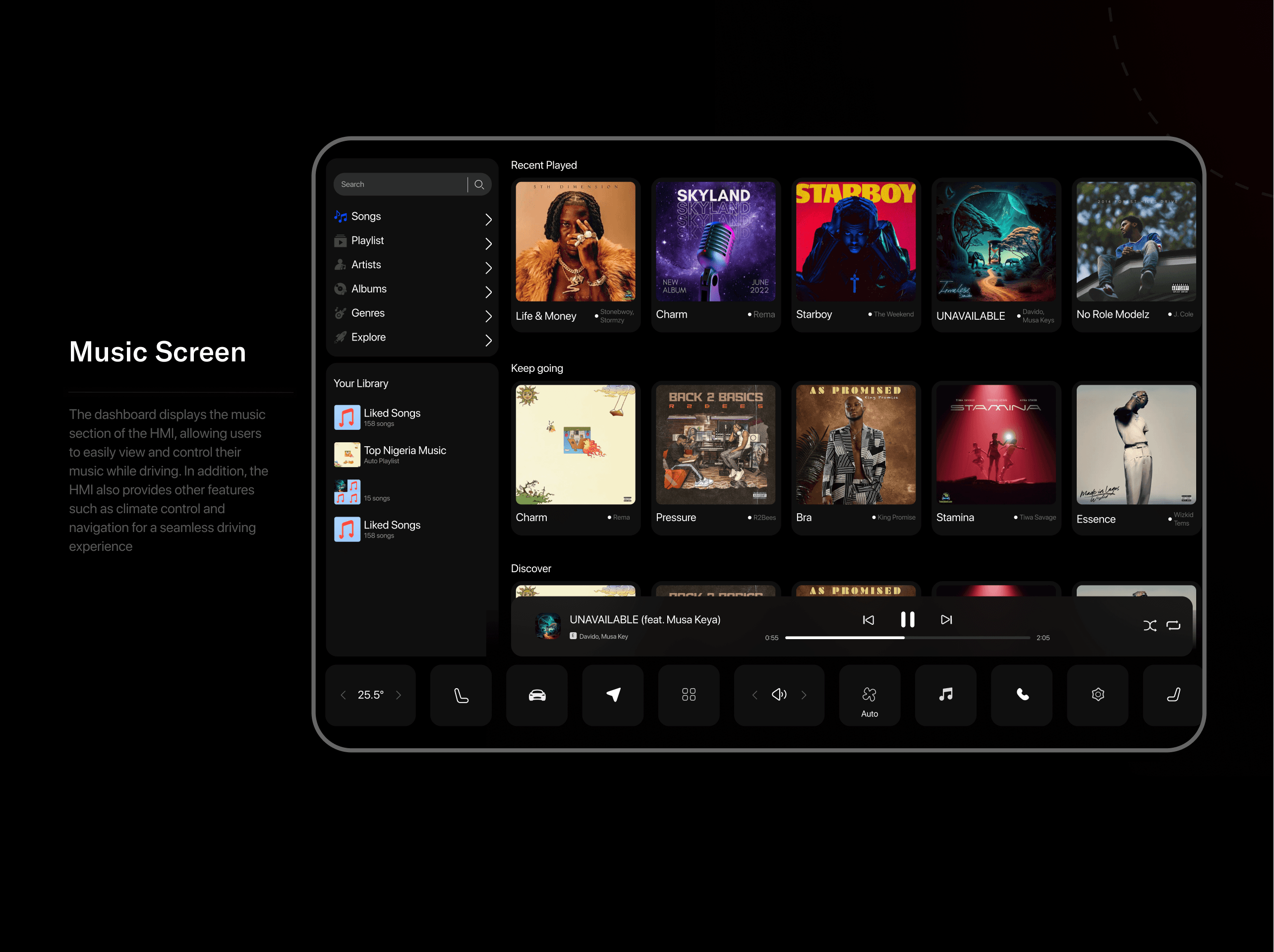This screenshot has height=952, width=1274.
Task: Click the now playing album art
Action: [548, 627]
